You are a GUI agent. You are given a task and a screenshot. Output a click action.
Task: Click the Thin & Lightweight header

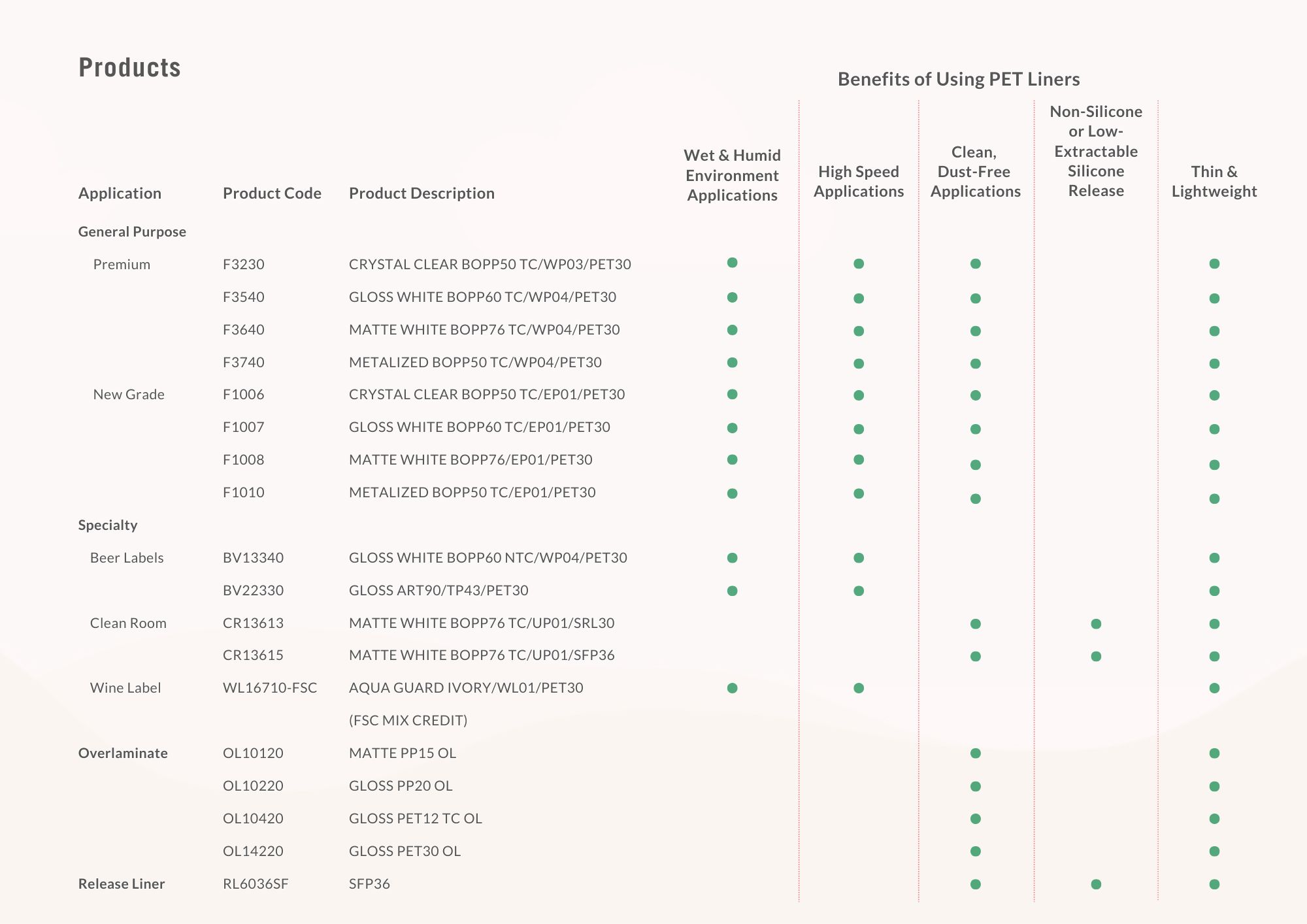(1214, 182)
